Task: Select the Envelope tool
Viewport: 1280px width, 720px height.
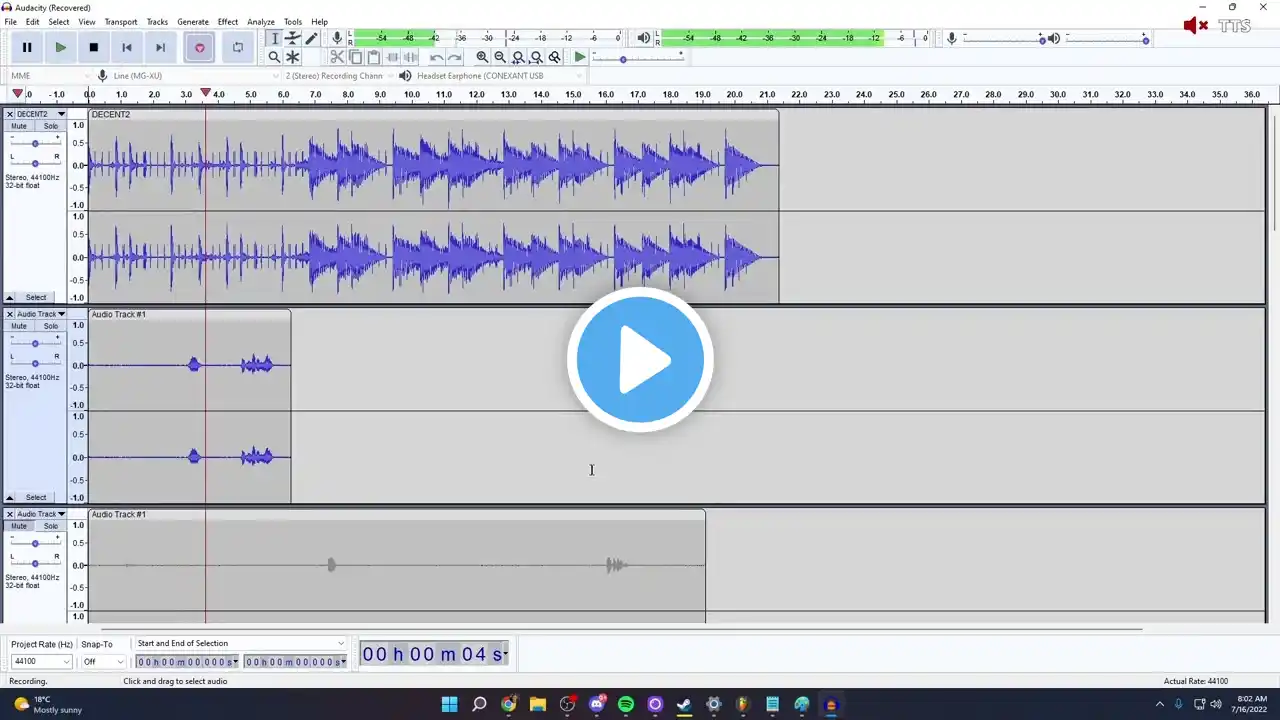Action: [293, 38]
